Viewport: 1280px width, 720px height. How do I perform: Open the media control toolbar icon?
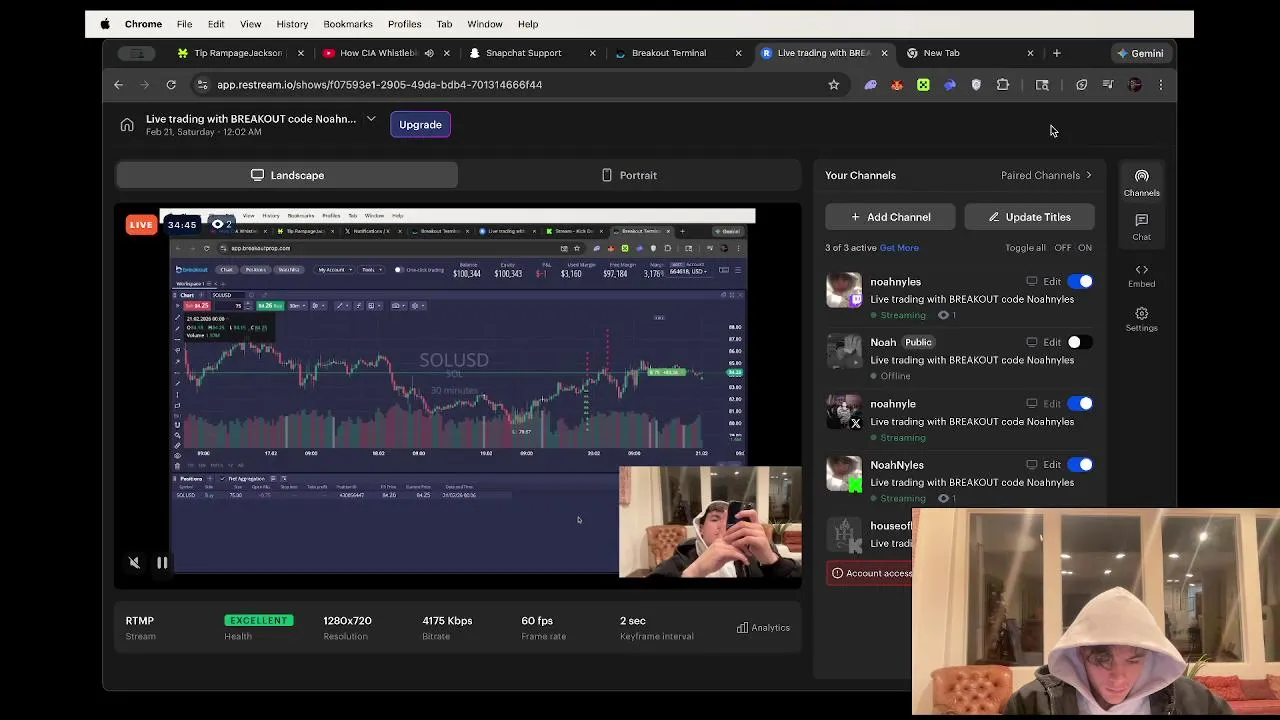pyautogui.click(x=1108, y=85)
